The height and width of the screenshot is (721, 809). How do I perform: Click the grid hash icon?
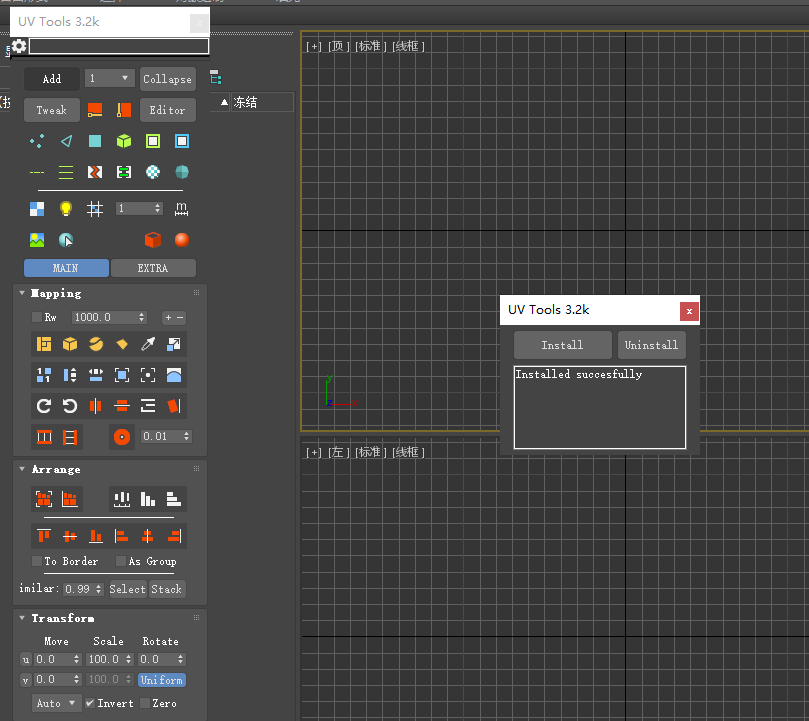tap(95, 209)
